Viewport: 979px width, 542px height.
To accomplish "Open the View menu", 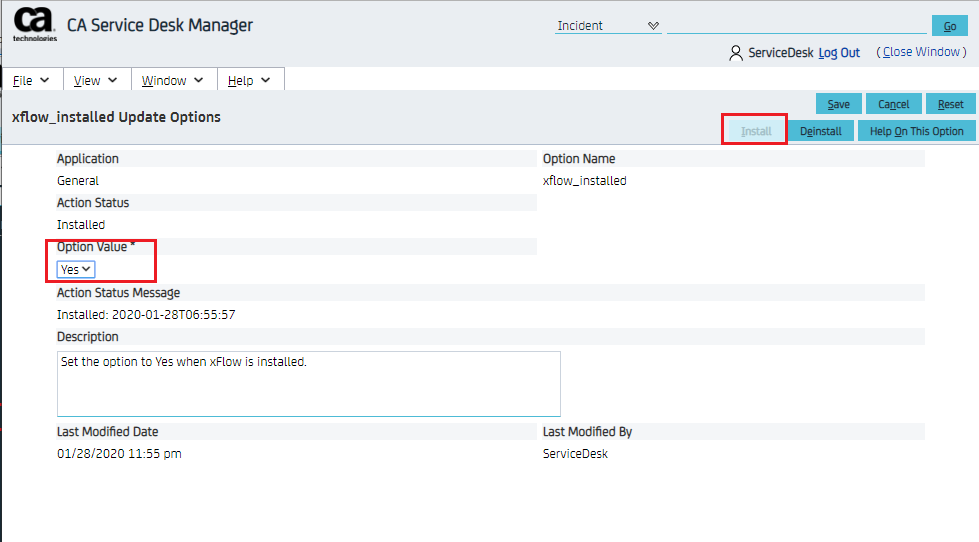I will tap(96, 81).
